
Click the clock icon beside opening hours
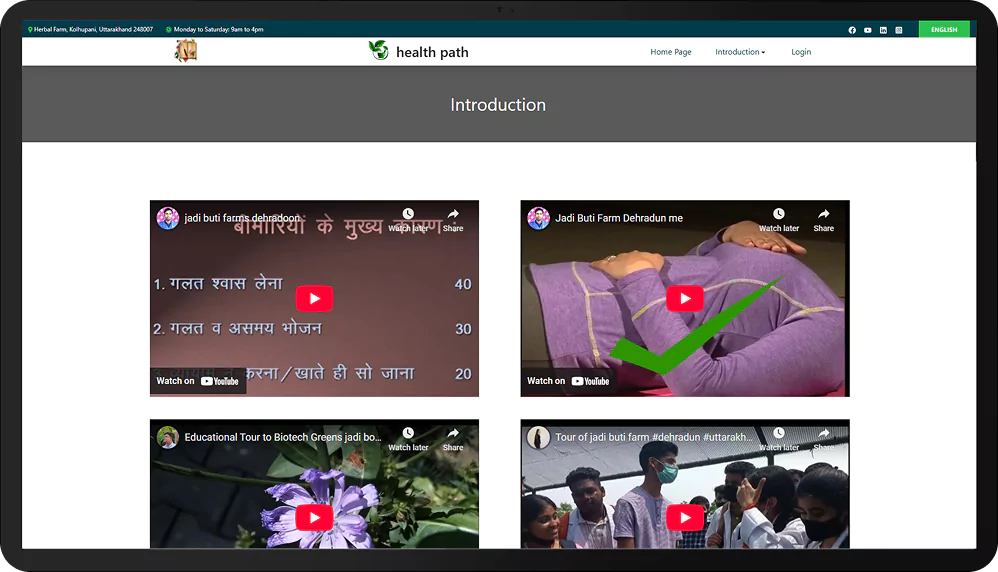point(169,29)
